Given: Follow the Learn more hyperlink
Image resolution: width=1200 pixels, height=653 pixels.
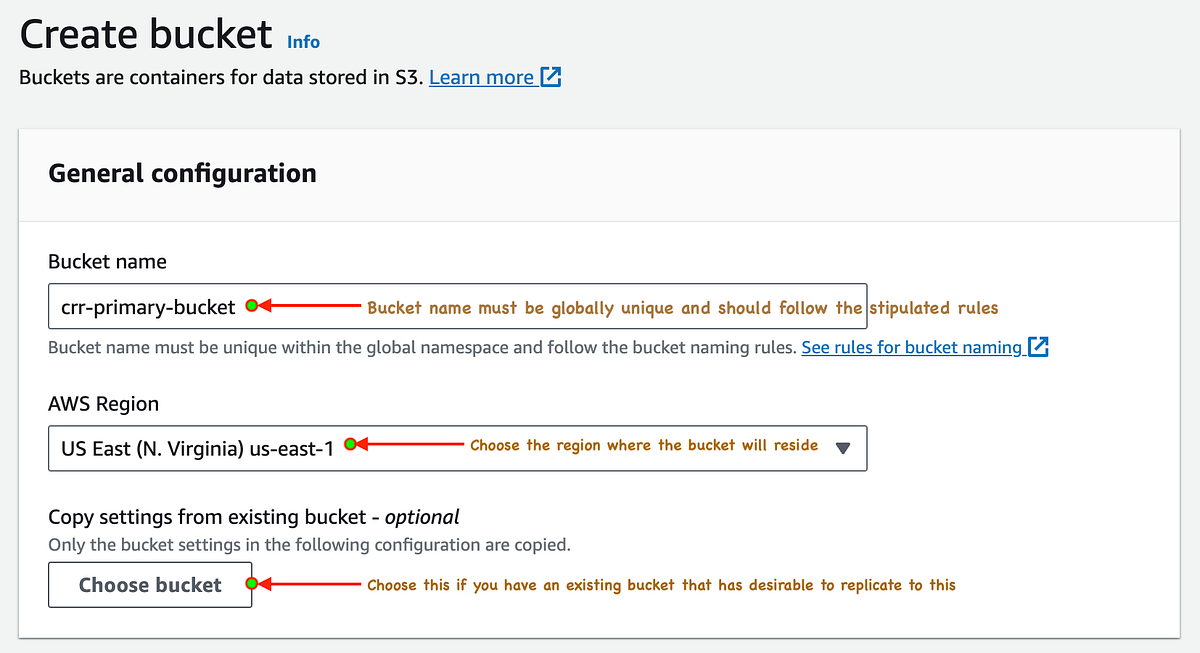Looking at the screenshot, I should [481, 76].
